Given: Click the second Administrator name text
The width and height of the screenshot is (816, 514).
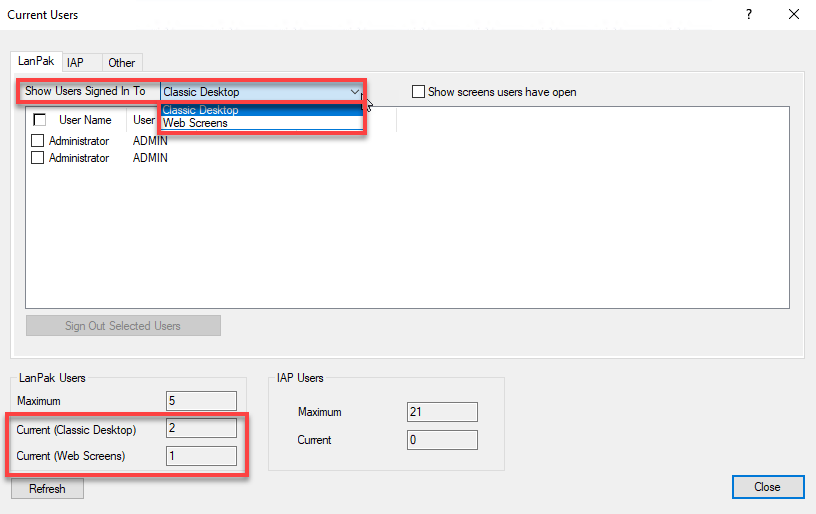Looking at the screenshot, I should click(79, 158).
